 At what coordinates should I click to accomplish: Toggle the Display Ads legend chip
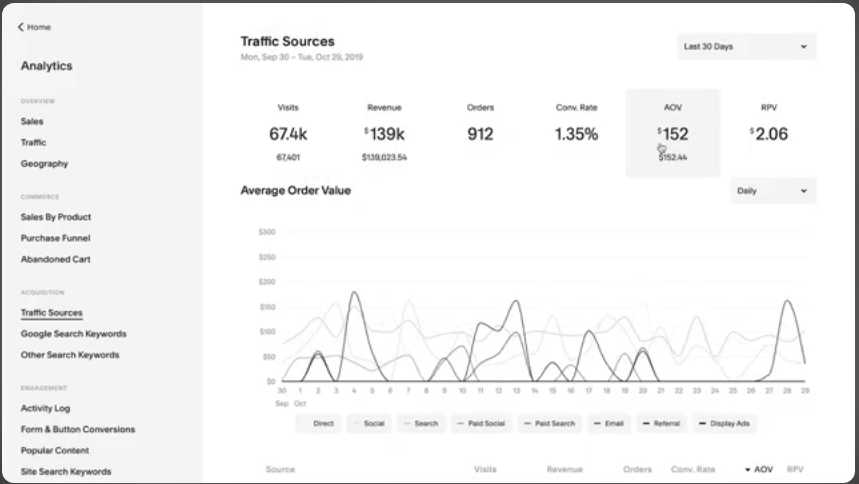click(x=723, y=423)
